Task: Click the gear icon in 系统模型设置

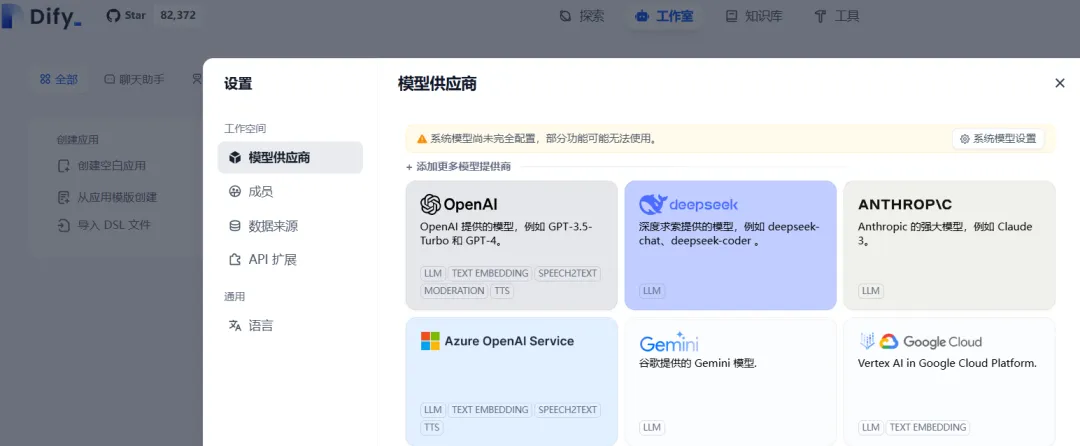Action: (x=964, y=138)
